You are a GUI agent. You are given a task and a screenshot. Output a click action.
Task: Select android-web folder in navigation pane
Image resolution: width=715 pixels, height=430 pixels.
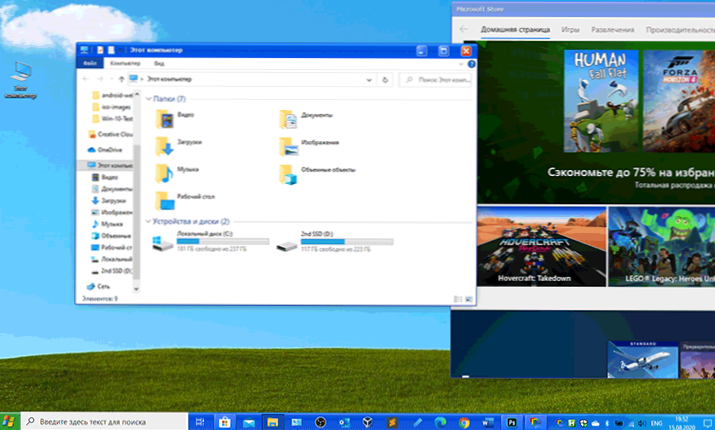coord(113,95)
